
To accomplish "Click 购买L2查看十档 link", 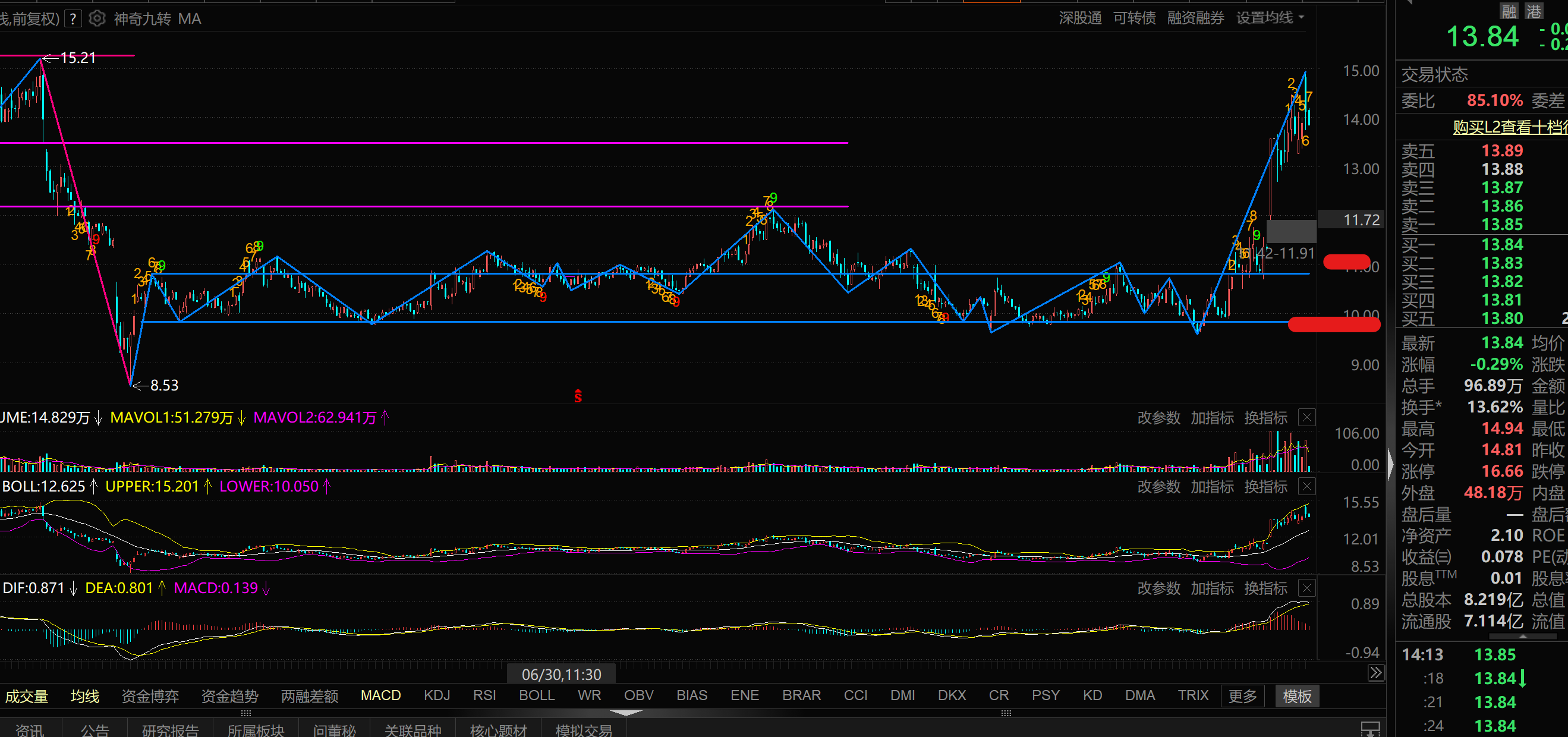I will click(1510, 127).
